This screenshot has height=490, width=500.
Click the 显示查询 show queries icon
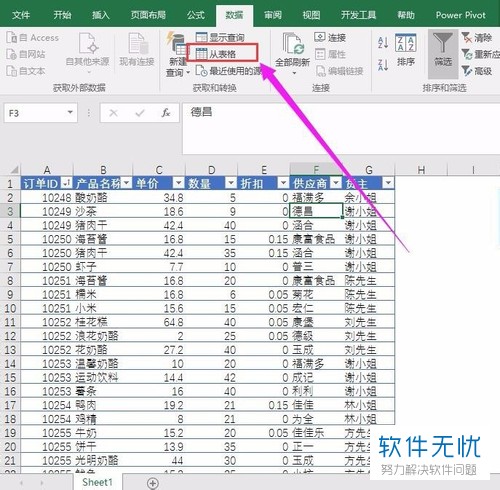(x=202, y=37)
